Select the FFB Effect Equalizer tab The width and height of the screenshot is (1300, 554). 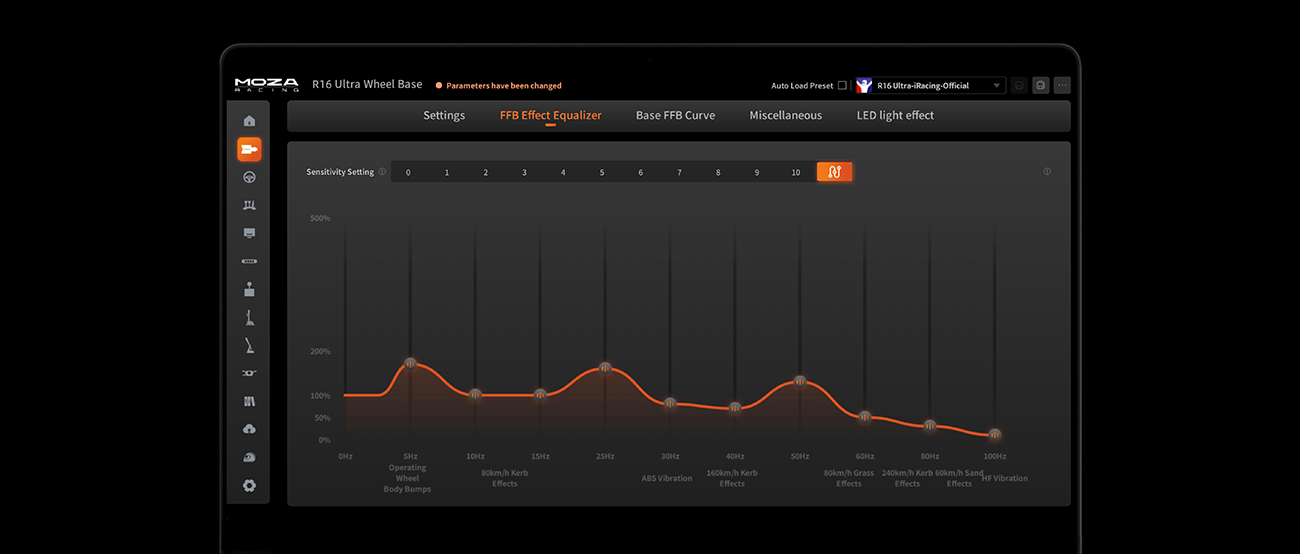point(551,115)
